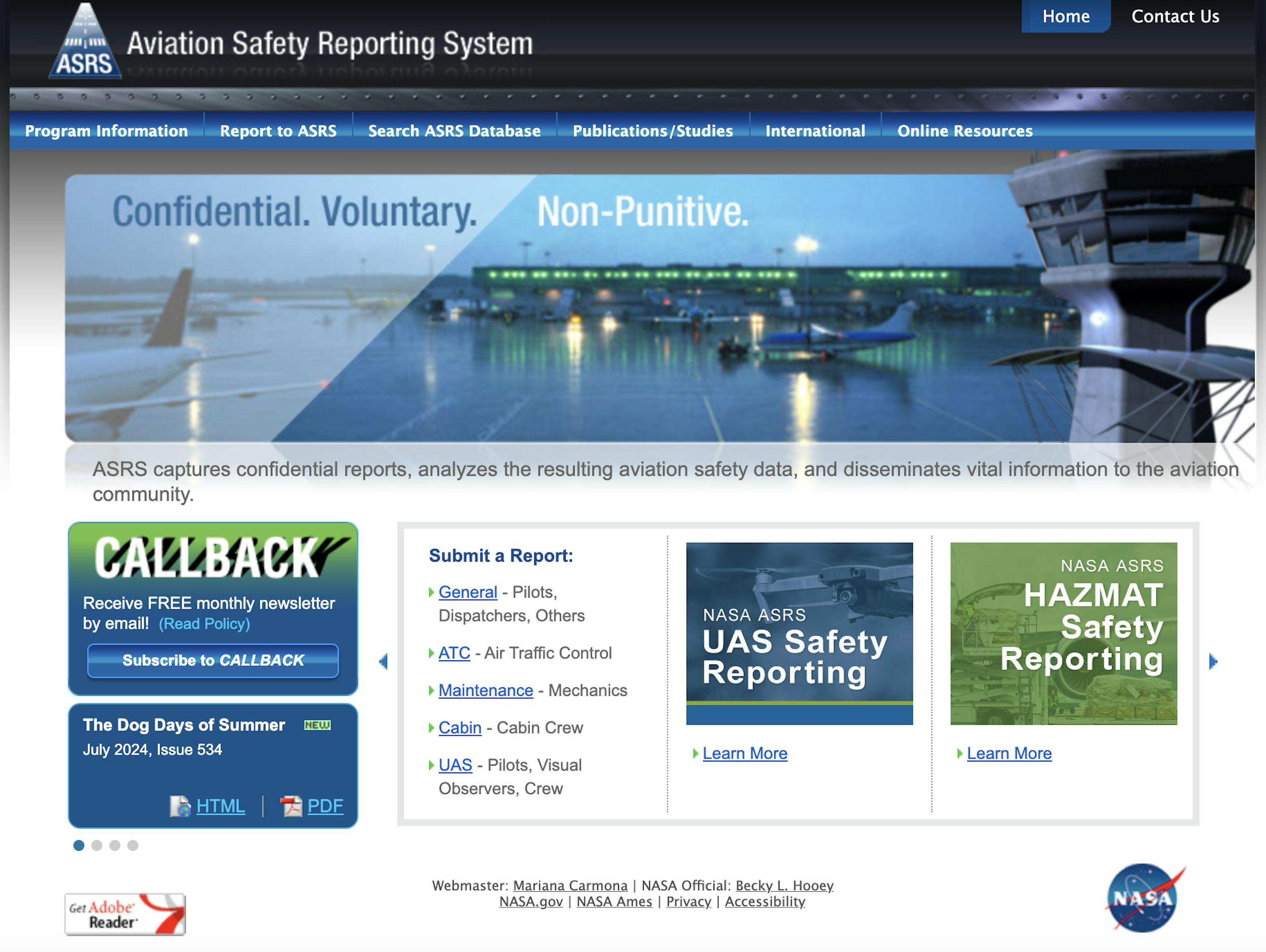The image size is (1266, 952).
Task: Select the first carousel dot
Action: pyautogui.click(x=79, y=846)
